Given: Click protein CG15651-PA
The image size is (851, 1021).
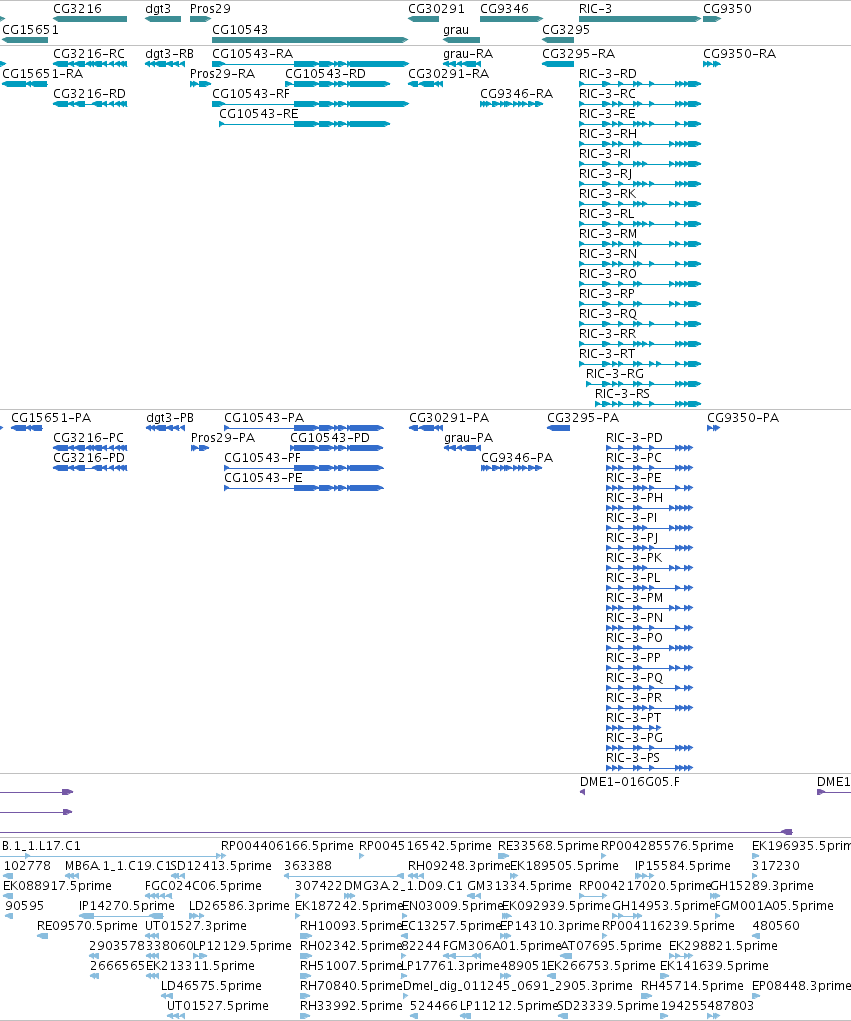Looking at the screenshot, I should [51, 418].
